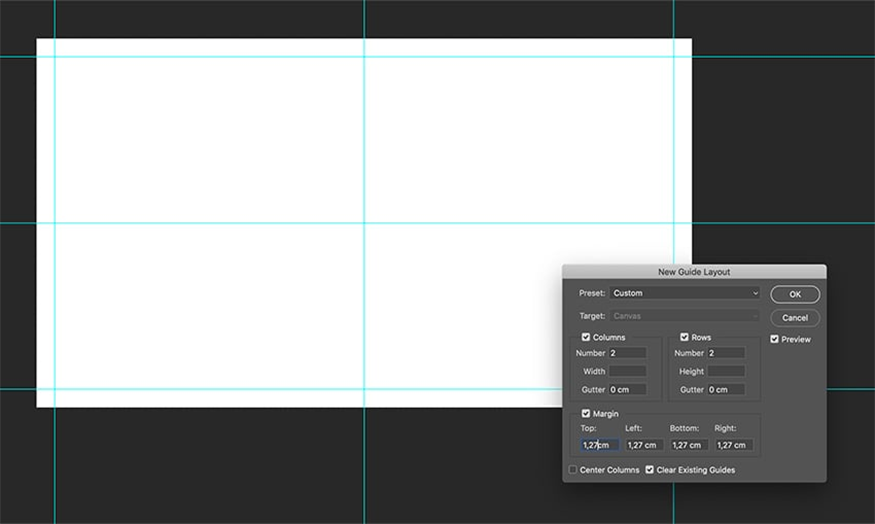
Task: Uncheck the Preview checkbox
Action: click(775, 340)
